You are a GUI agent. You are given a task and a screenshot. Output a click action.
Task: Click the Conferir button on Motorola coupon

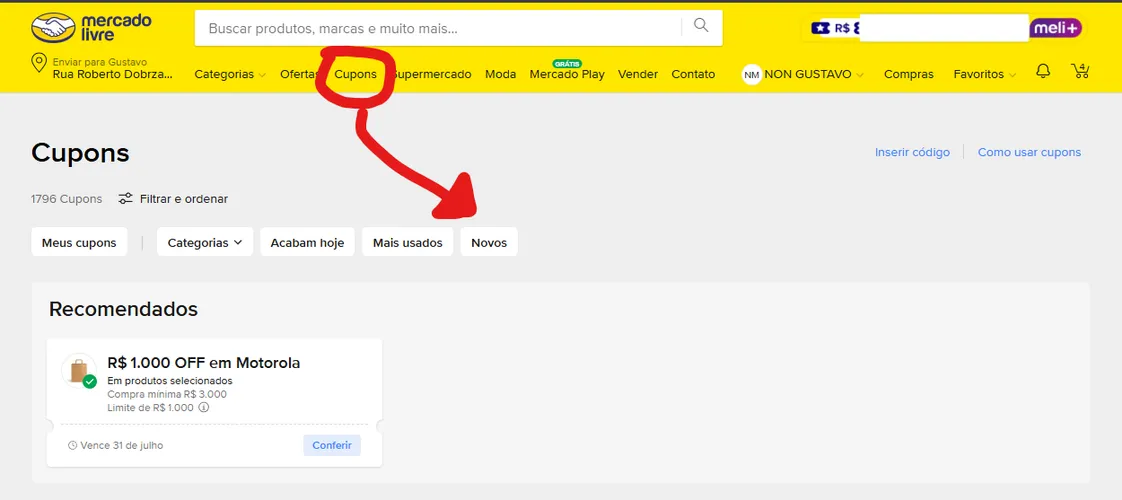point(332,445)
